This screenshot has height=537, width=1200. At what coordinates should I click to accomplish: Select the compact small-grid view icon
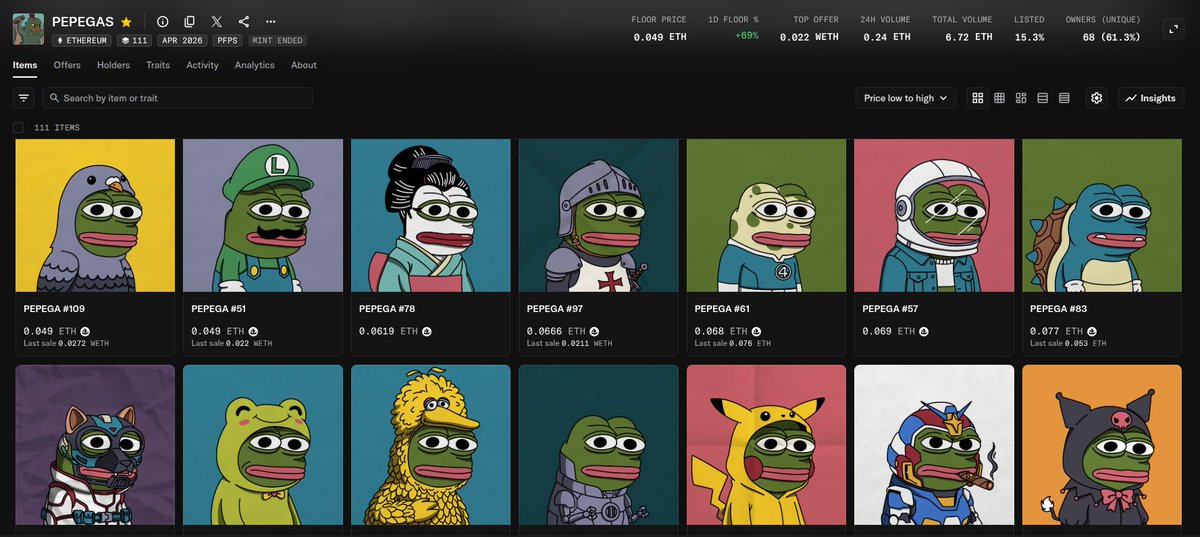pos(999,98)
